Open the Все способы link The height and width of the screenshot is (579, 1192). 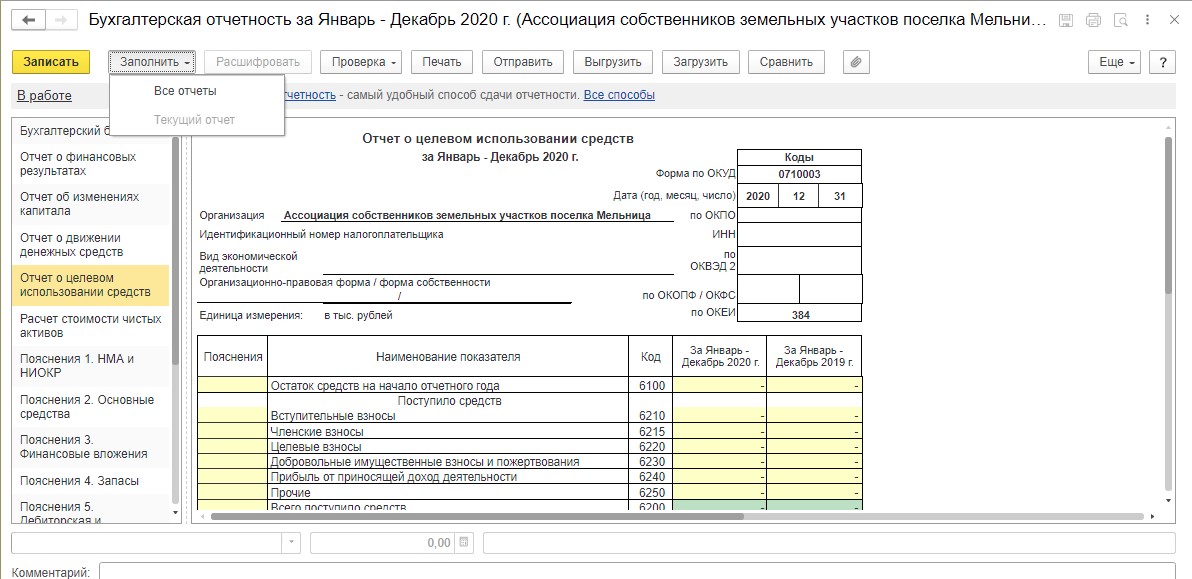coord(619,95)
